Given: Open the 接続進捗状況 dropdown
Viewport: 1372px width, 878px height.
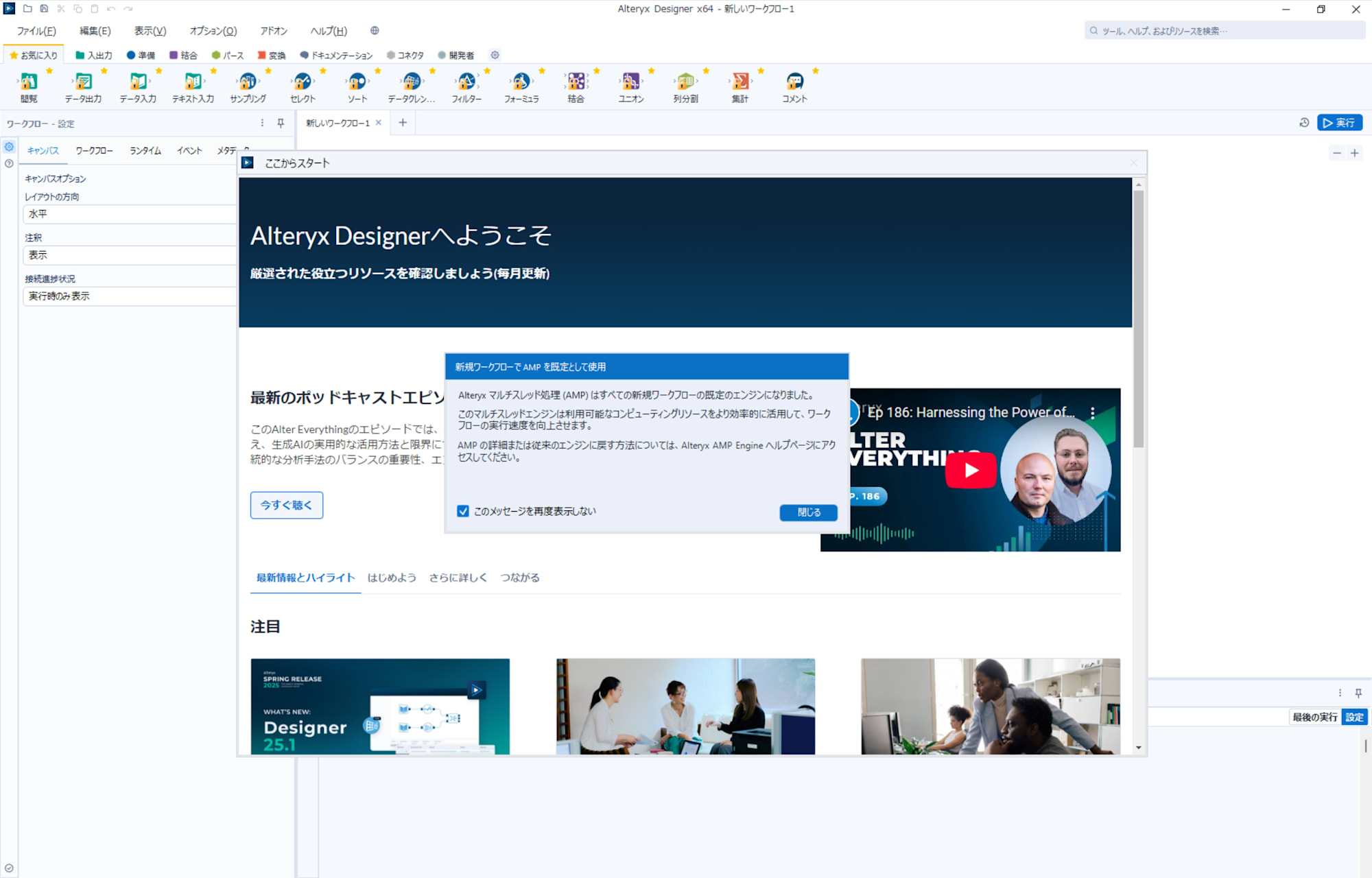Looking at the screenshot, I should (x=130, y=296).
